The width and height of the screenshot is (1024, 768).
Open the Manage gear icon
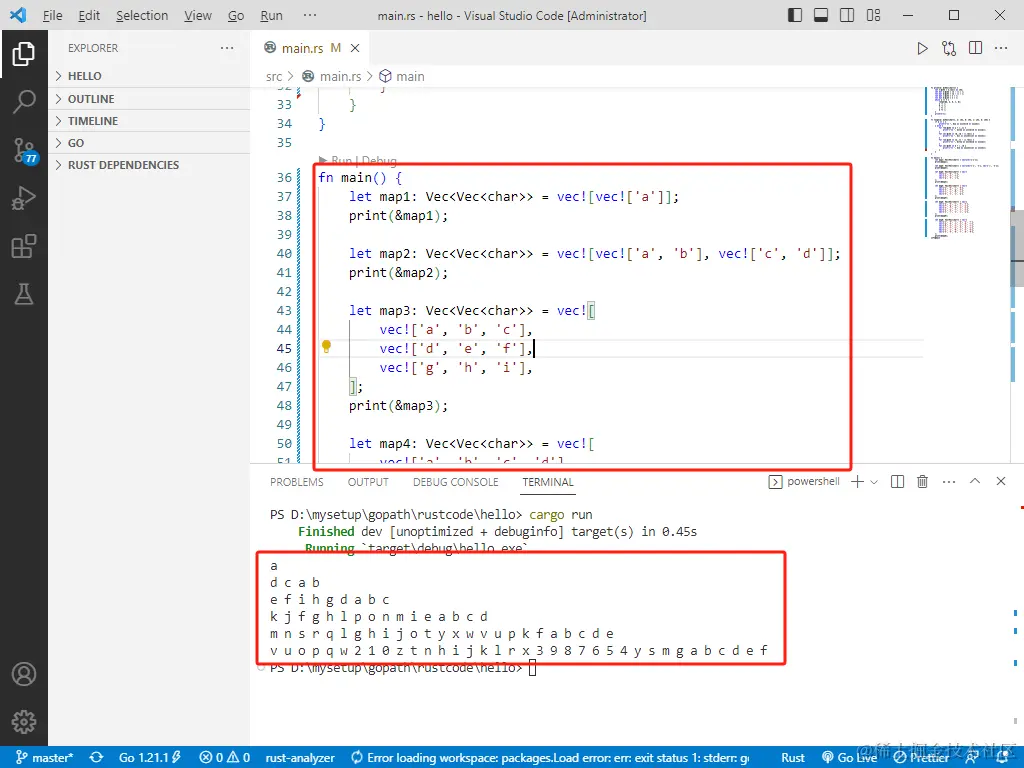point(24,722)
